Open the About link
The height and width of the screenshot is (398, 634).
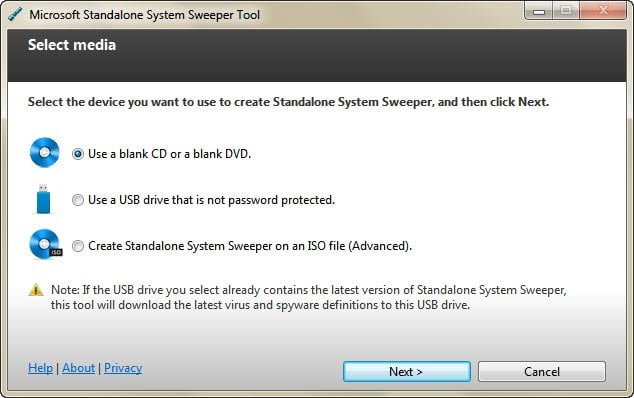(x=78, y=368)
